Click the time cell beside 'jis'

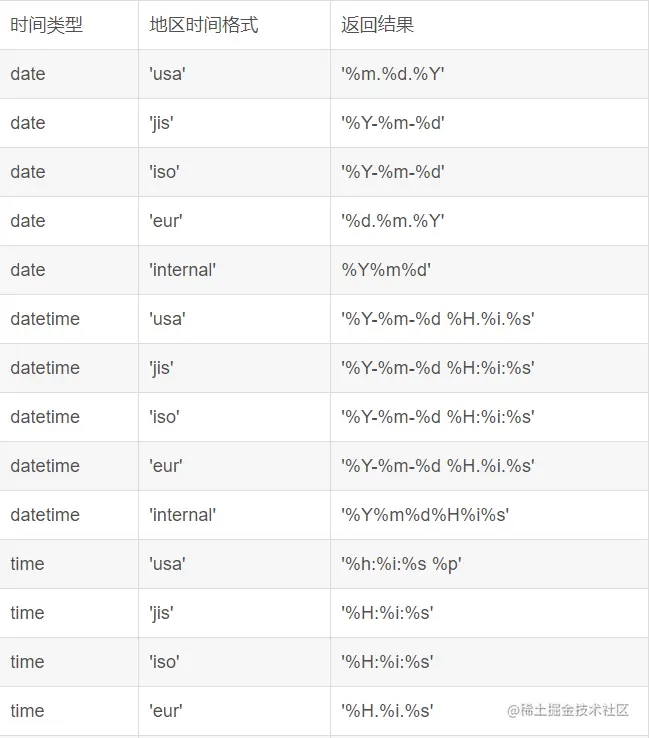pyautogui.click(x=27, y=613)
